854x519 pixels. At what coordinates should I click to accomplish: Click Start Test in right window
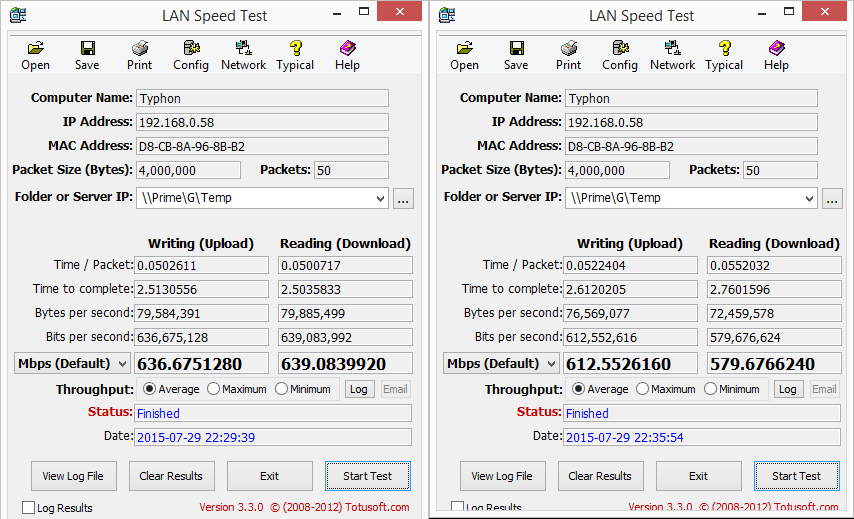(x=797, y=476)
